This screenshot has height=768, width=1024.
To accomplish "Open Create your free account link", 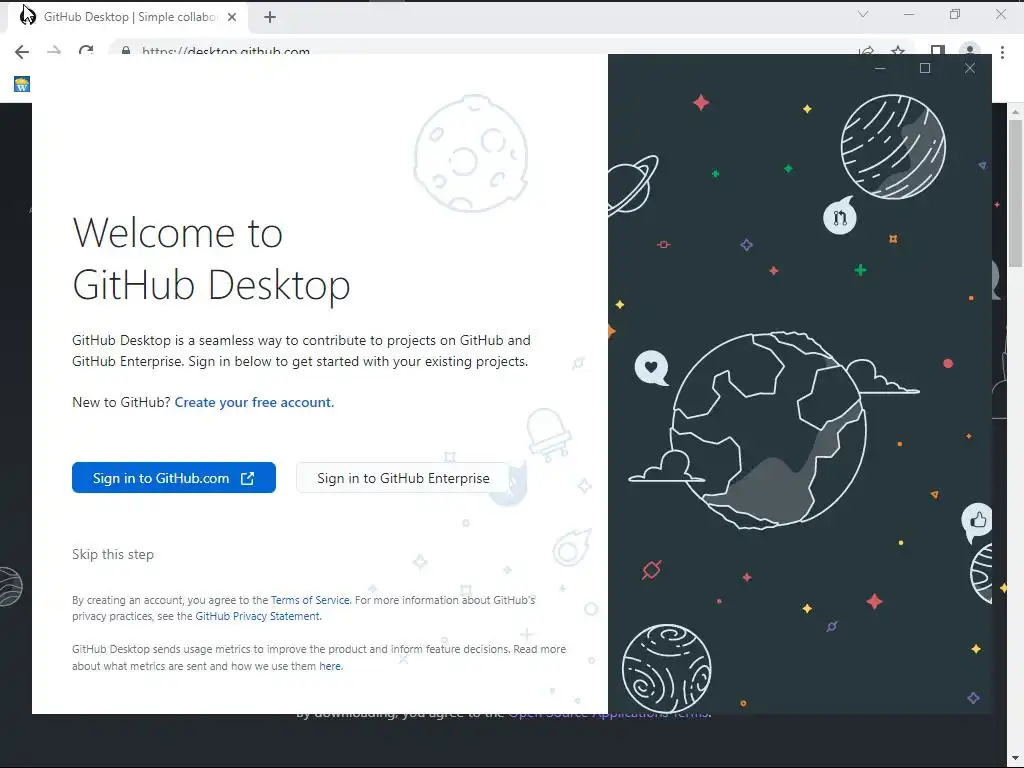I will pyautogui.click(x=254, y=402).
